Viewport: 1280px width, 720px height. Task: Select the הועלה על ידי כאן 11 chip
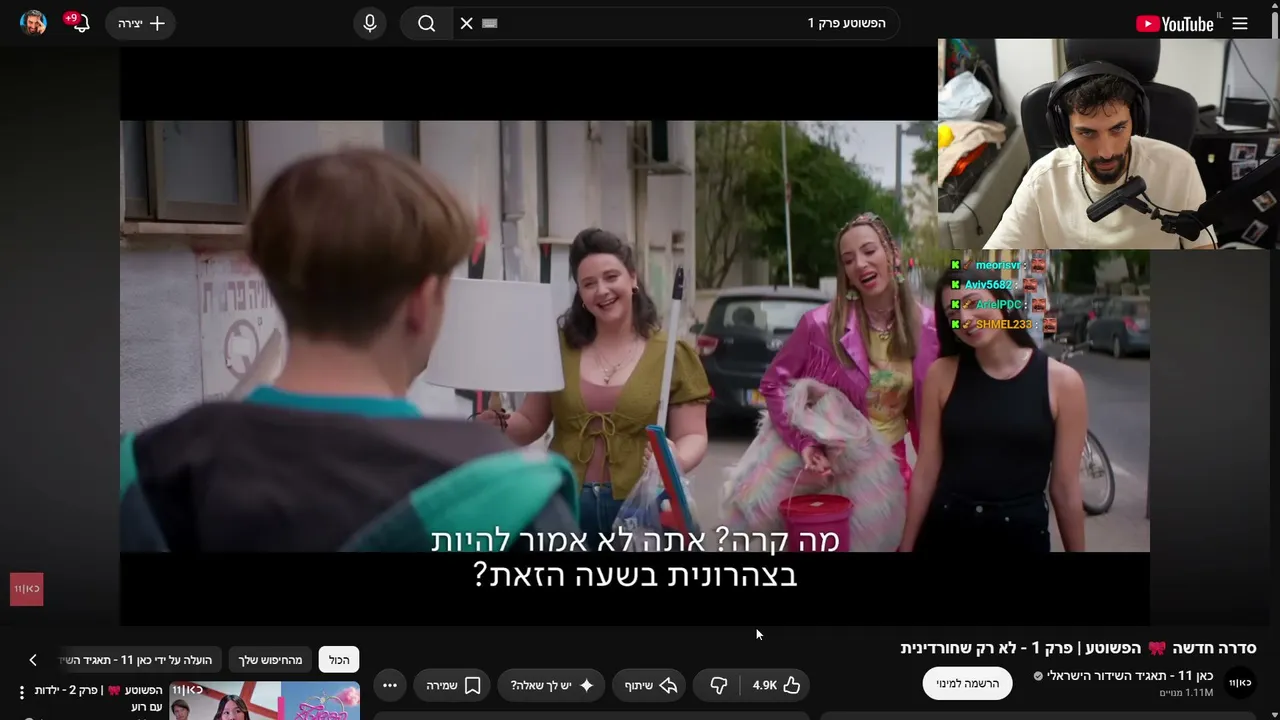click(x=140, y=660)
